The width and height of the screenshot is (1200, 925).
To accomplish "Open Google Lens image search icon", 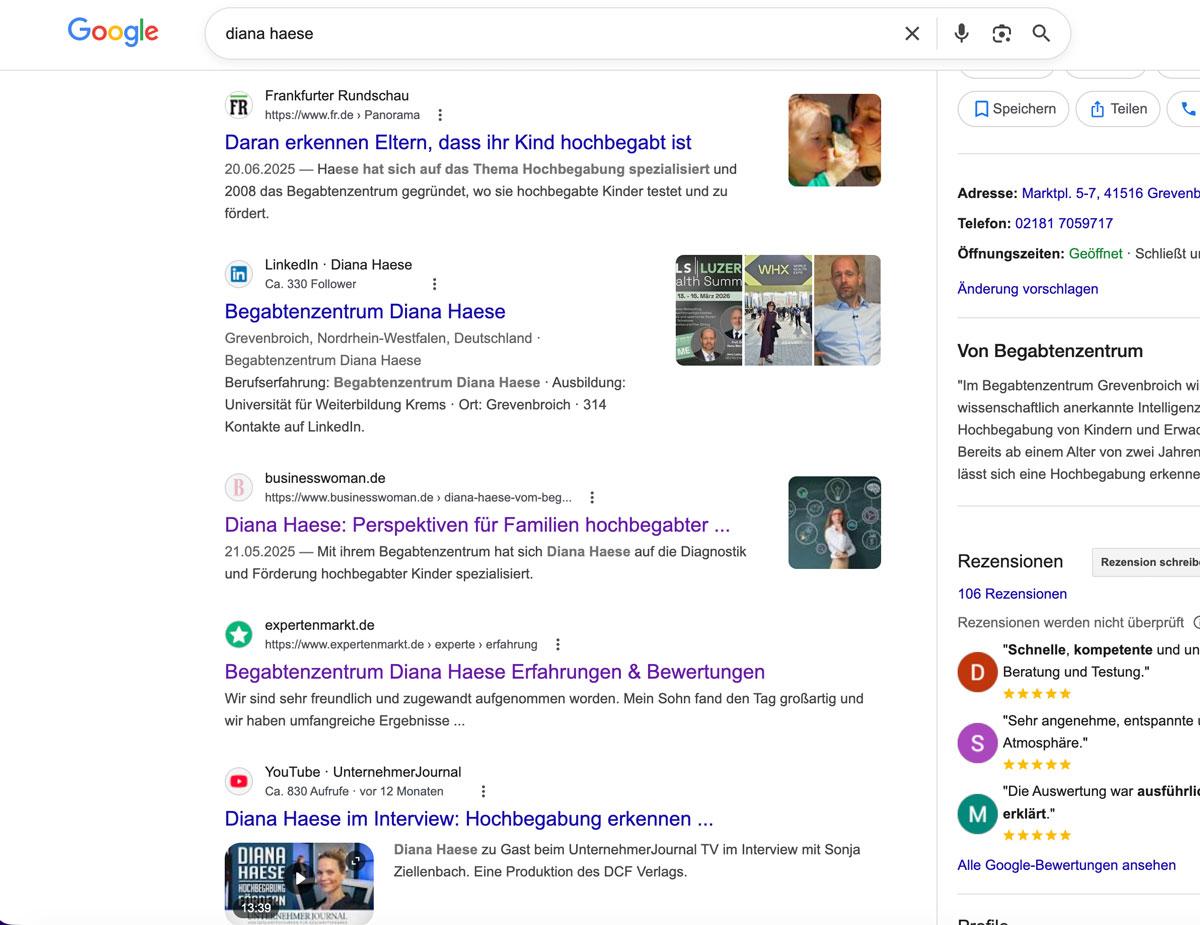I will tap(1001, 34).
